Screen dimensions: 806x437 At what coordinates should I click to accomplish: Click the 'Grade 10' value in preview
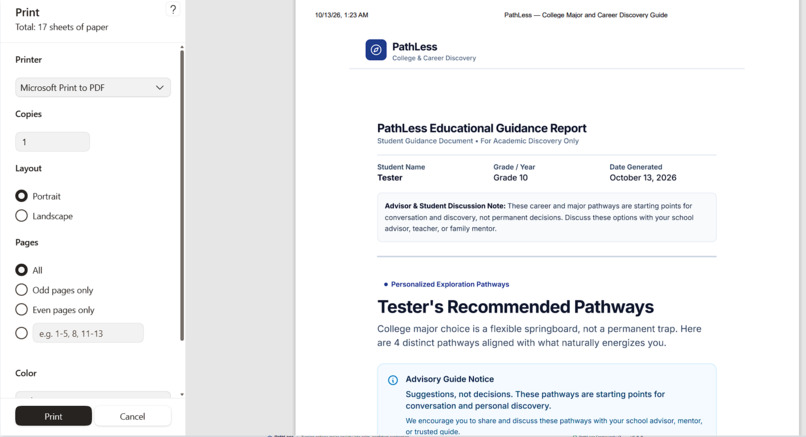[510, 178]
